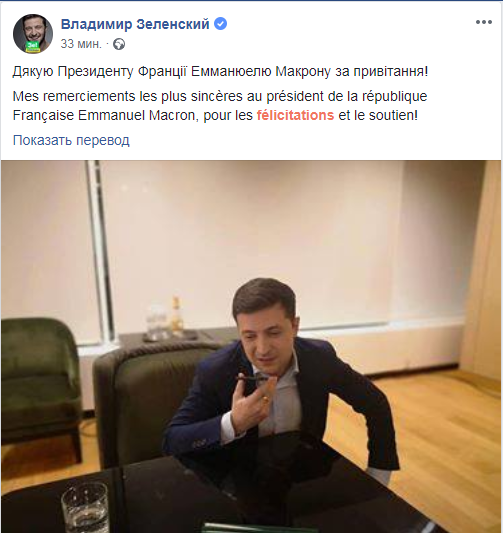Click the word Макрону in the first line
This screenshot has height=533, width=503.
tap(303, 72)
